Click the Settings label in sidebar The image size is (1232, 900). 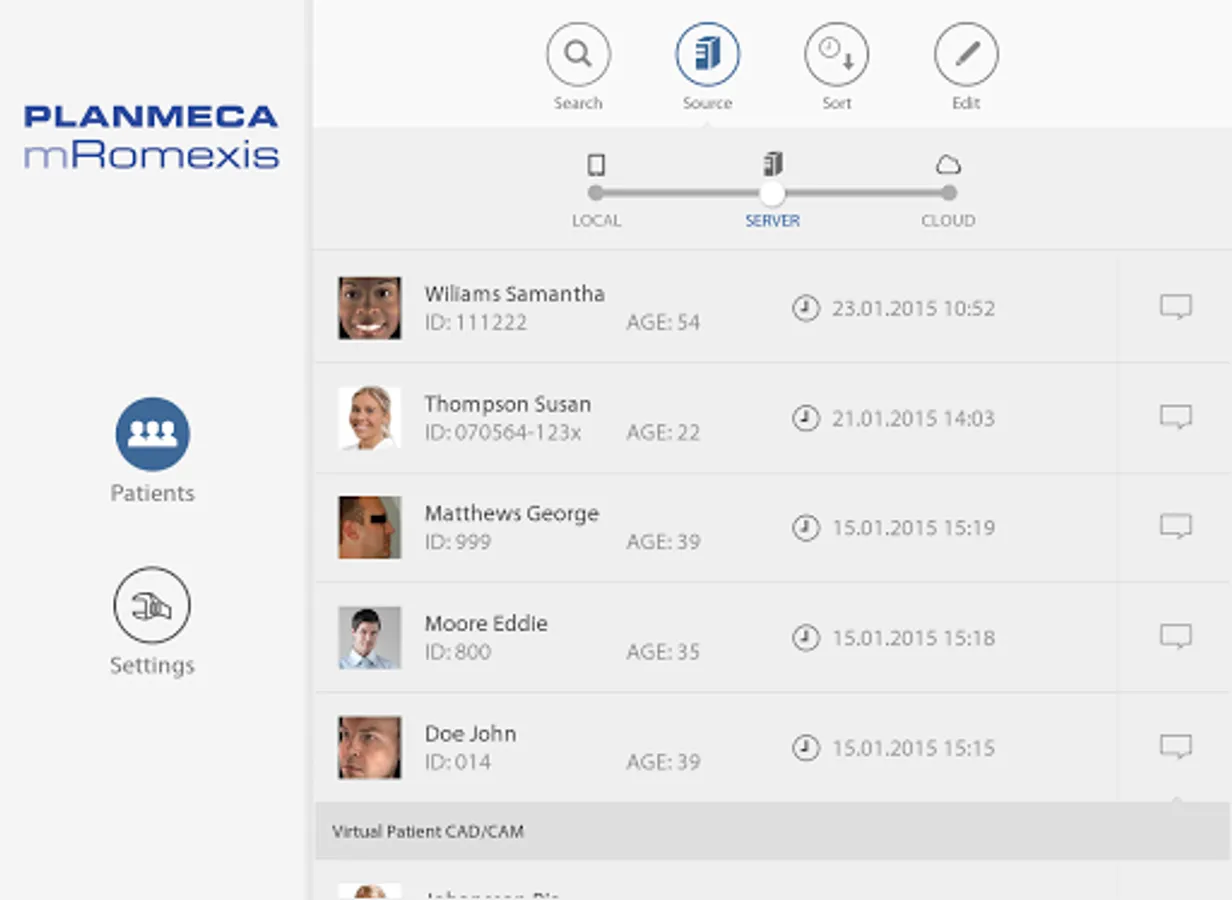[x=152, y=666]
